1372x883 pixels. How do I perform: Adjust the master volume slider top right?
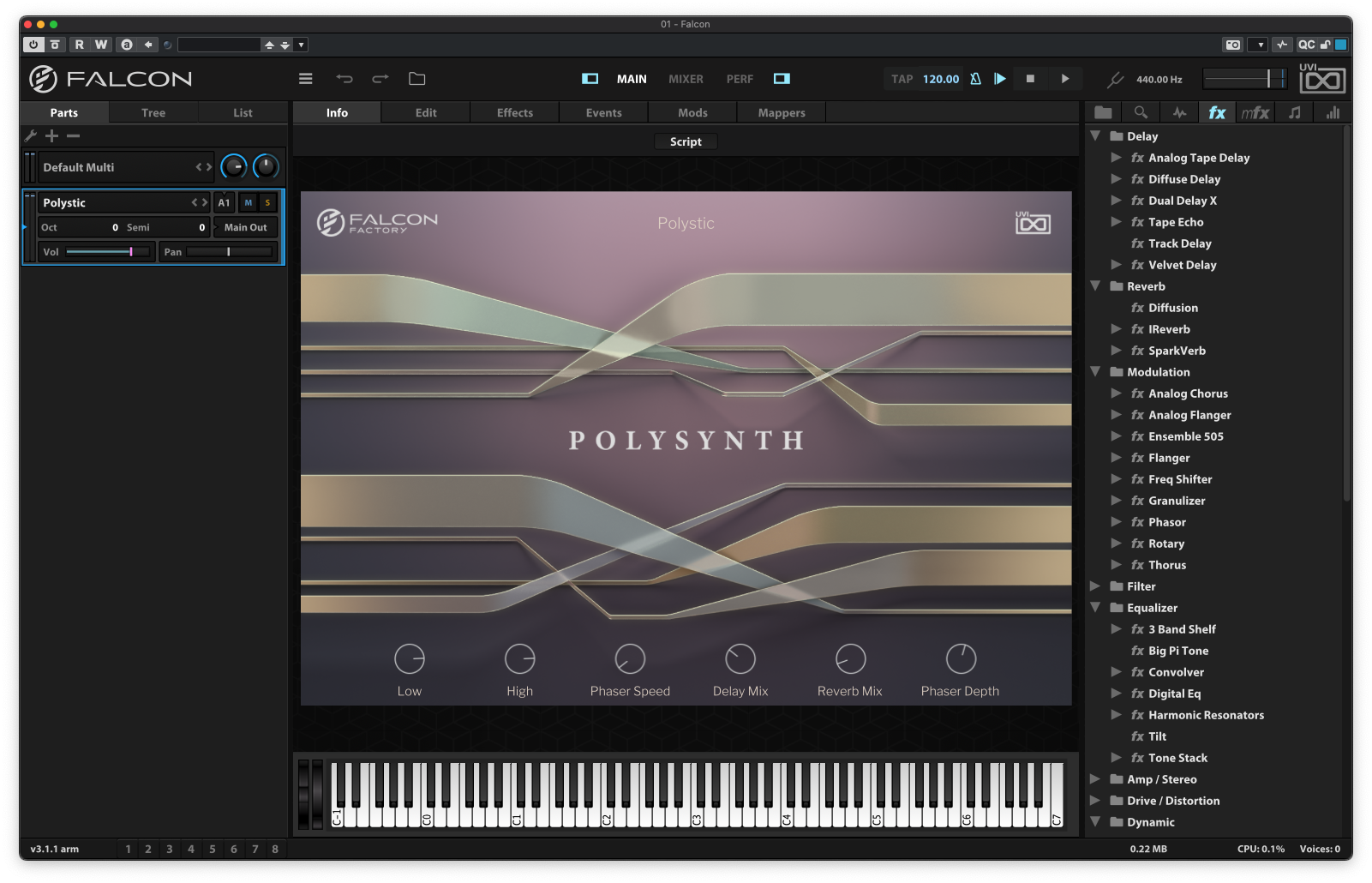click(x=1244, y=79)
